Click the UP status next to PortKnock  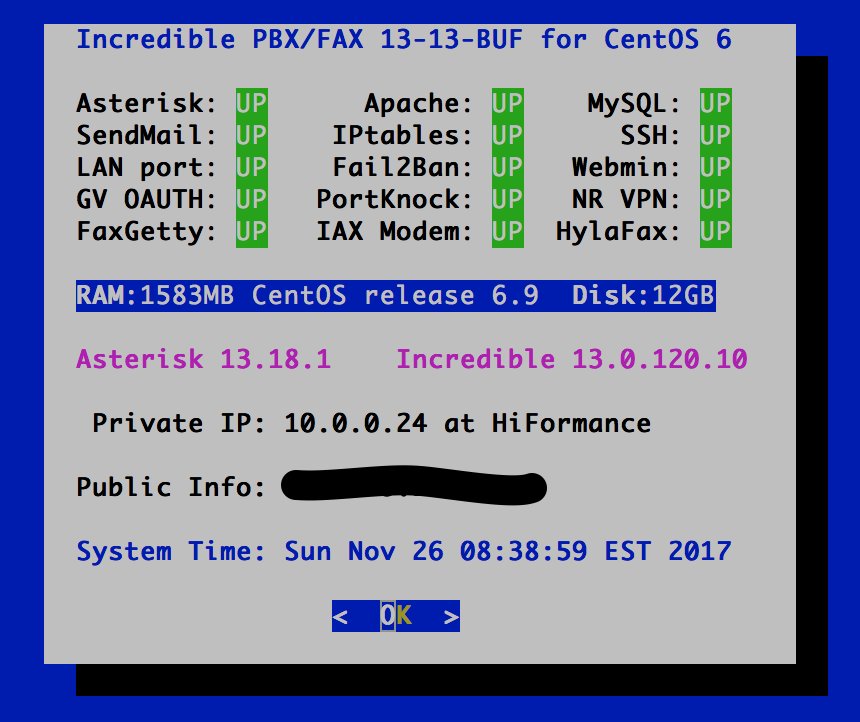[508, 199]
